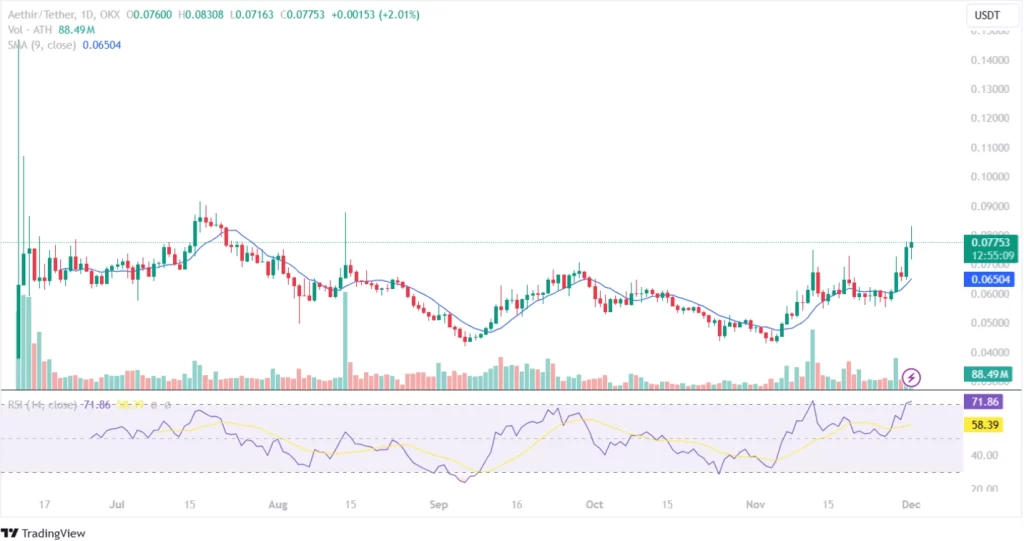The height and width of the screenshot is (541, 1024).
Task: Click the 0.10000 price axis tick
Action: (x=990, y=177)
